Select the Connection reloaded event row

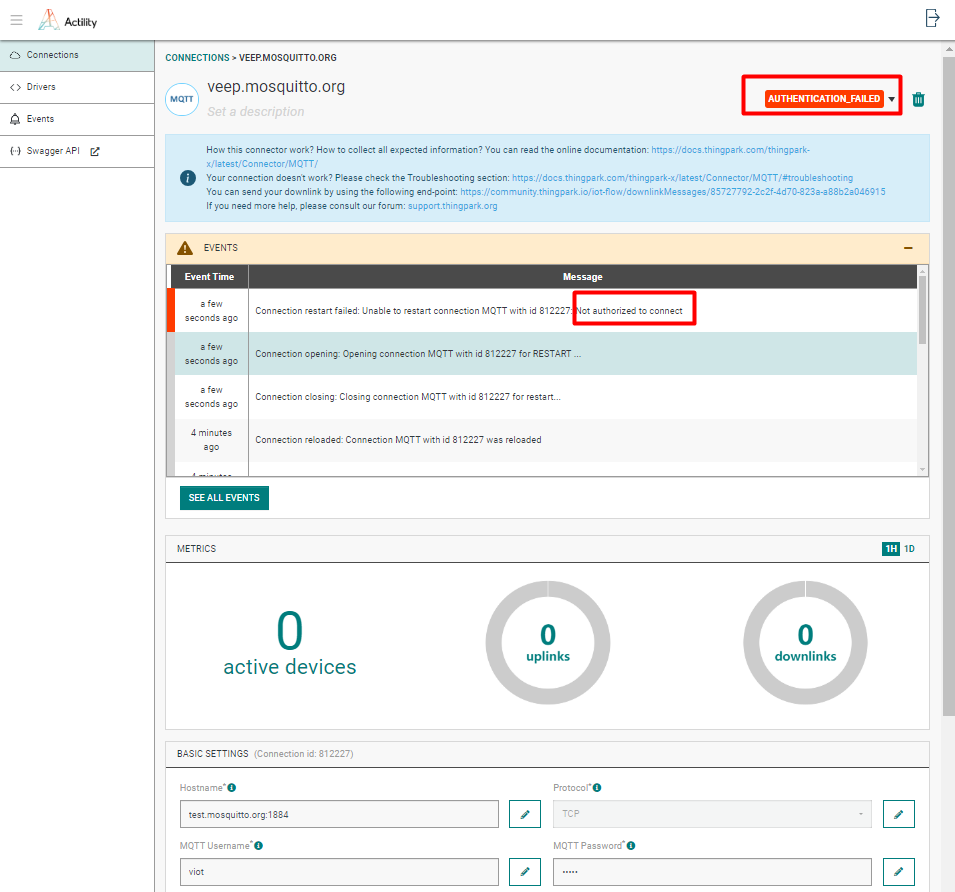coord(542,440)
